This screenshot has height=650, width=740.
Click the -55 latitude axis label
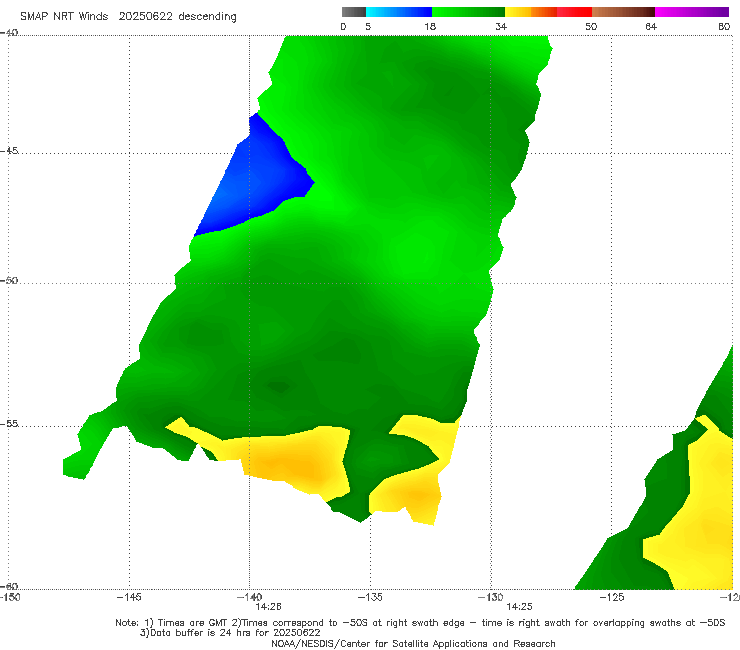tap(9, 423)
